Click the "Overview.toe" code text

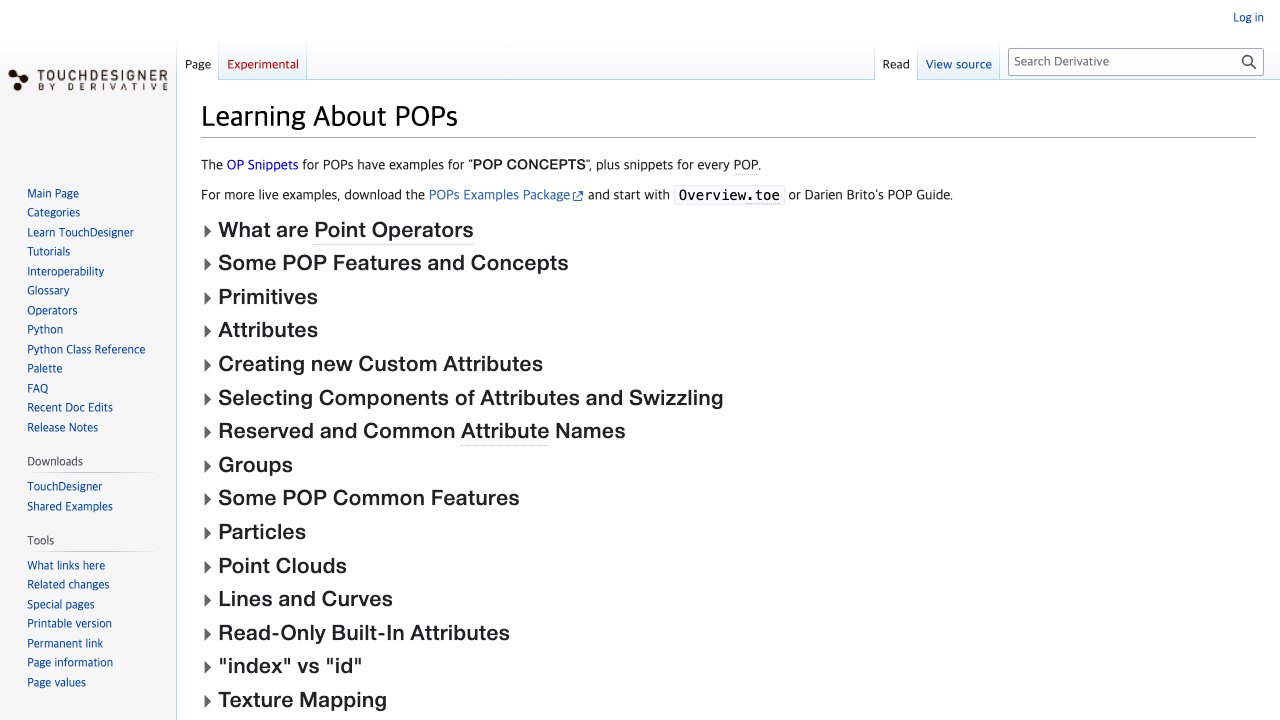click(x=729, y=195)
